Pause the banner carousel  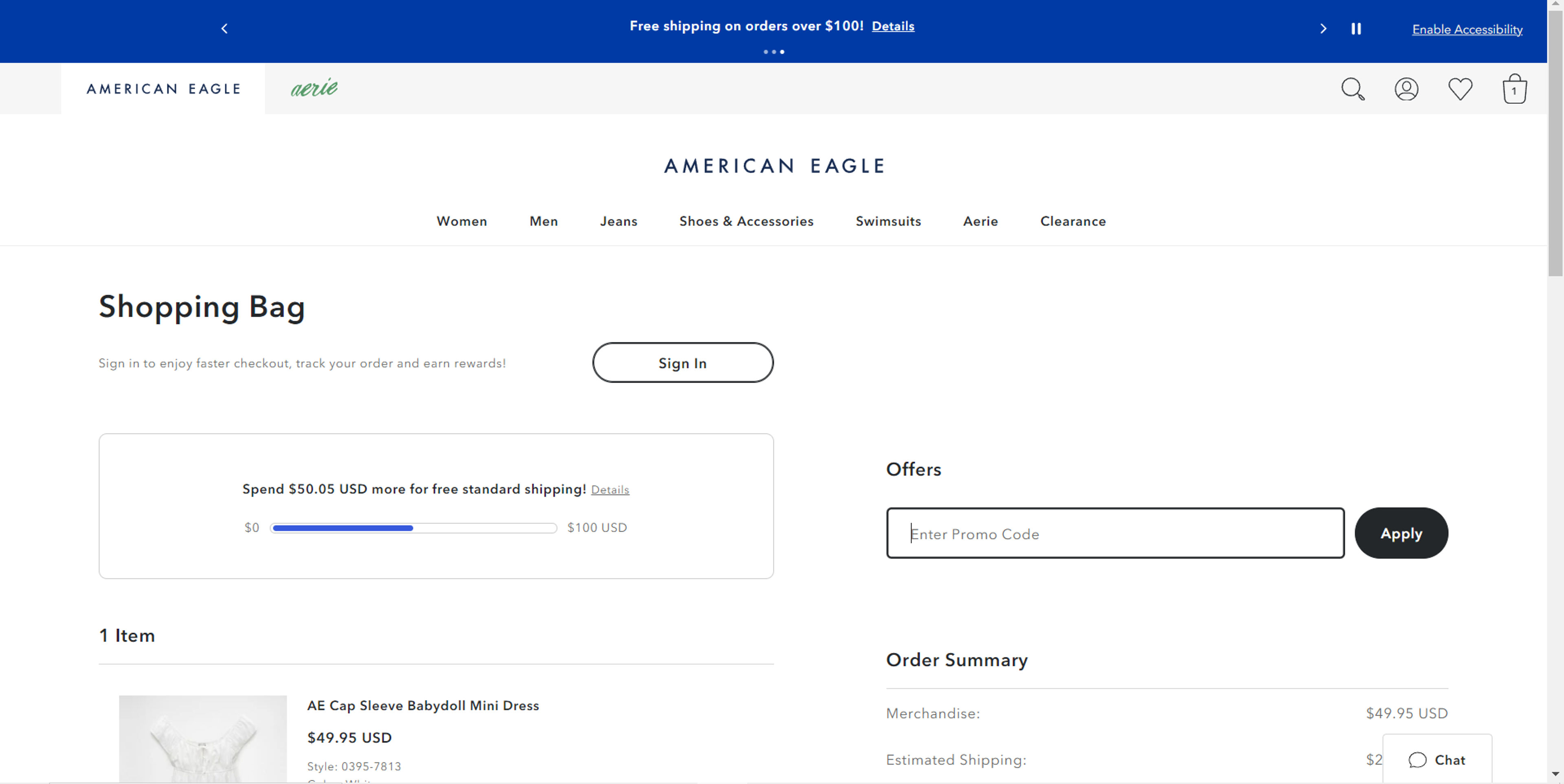(x=1356, y=28)
